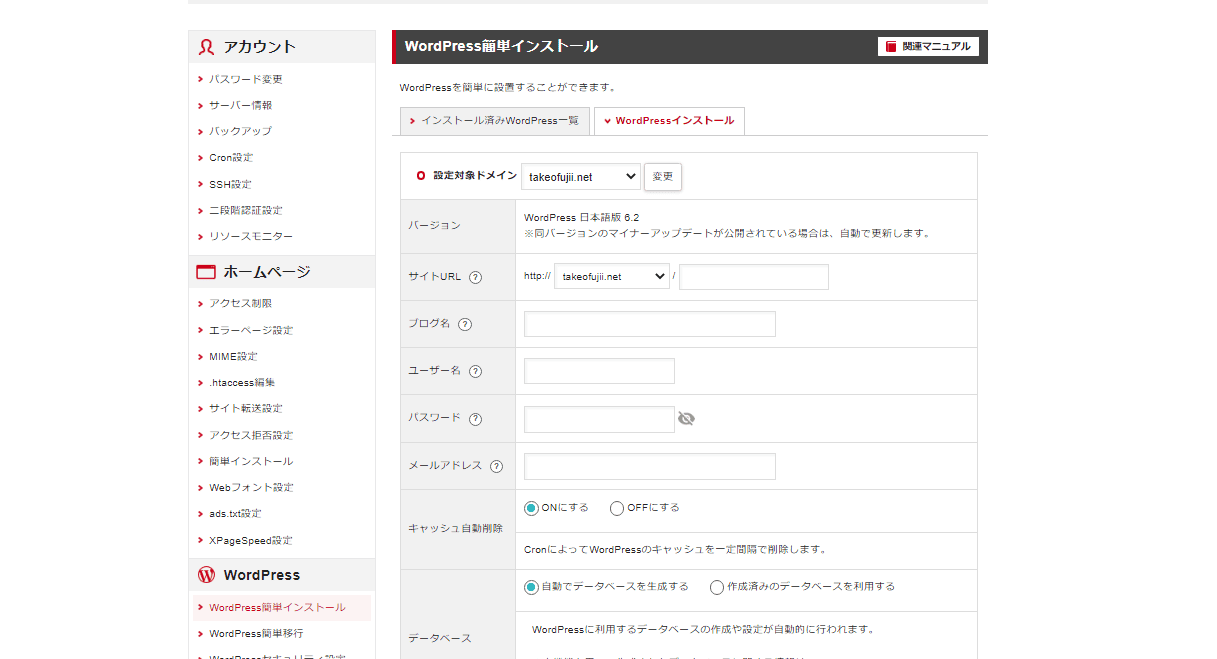
Task: Go to SSH設定 in the sidebar
Action: pos(230,184)
